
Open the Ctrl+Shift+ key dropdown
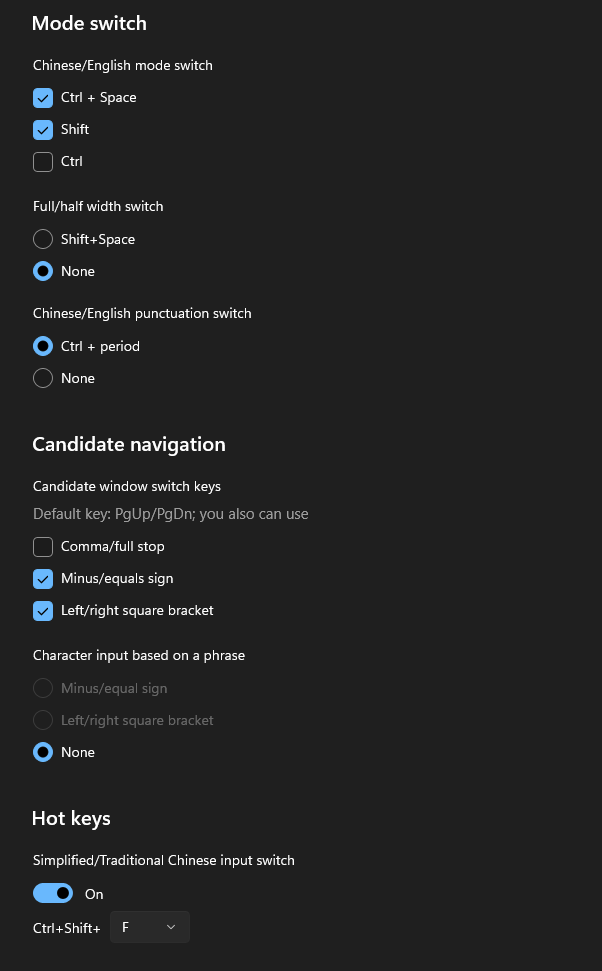(x=149, y=927)
